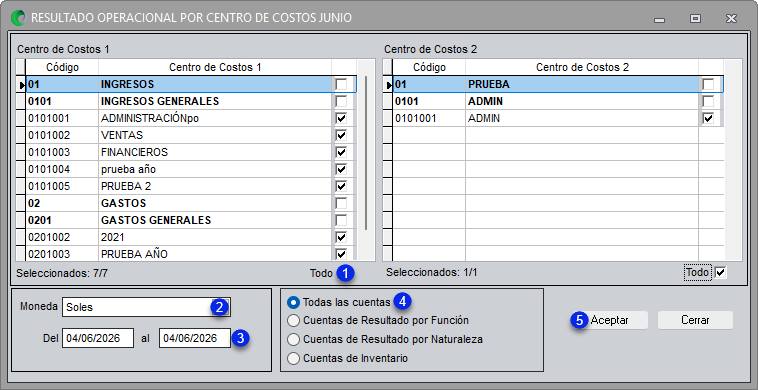The height and width of the screenshot is (390, 758).
Task: Select the VENTAS row text
Action: [122, 135]
